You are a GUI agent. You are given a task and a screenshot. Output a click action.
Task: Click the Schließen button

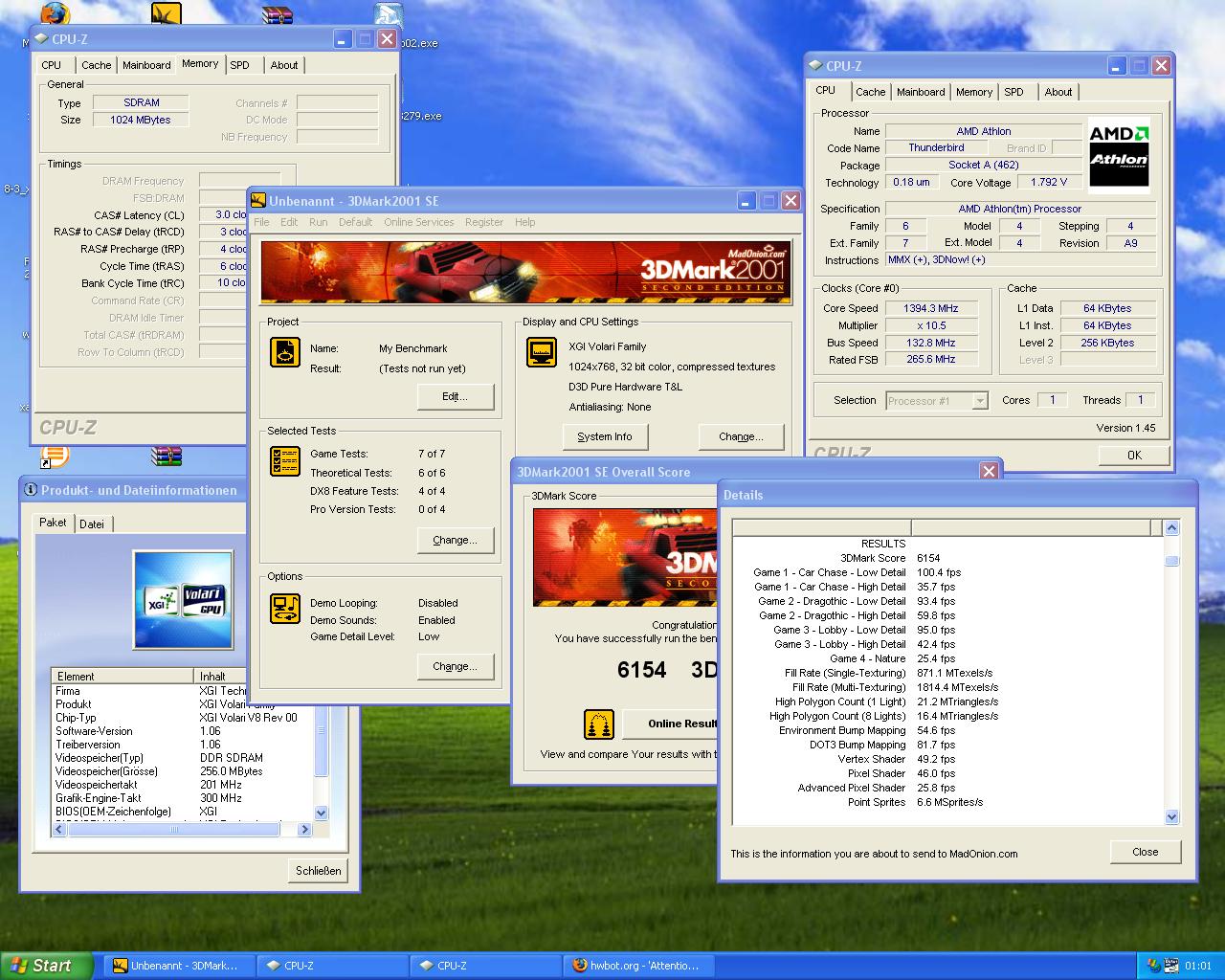[x=319, y=871]
